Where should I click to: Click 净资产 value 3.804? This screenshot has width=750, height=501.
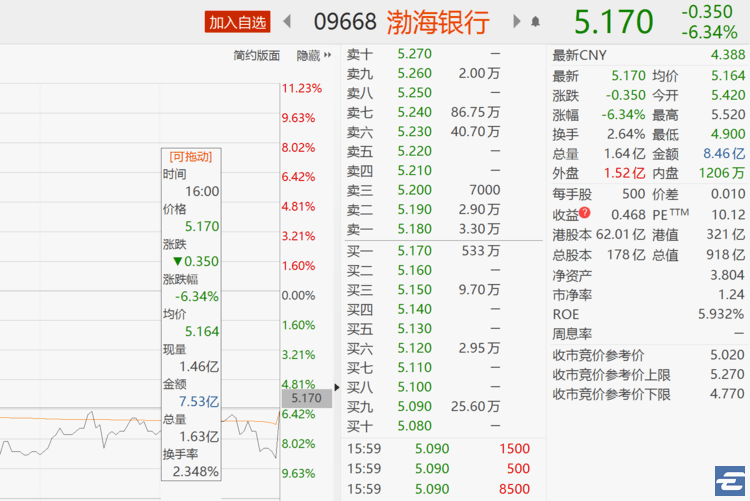coord(727,275)
